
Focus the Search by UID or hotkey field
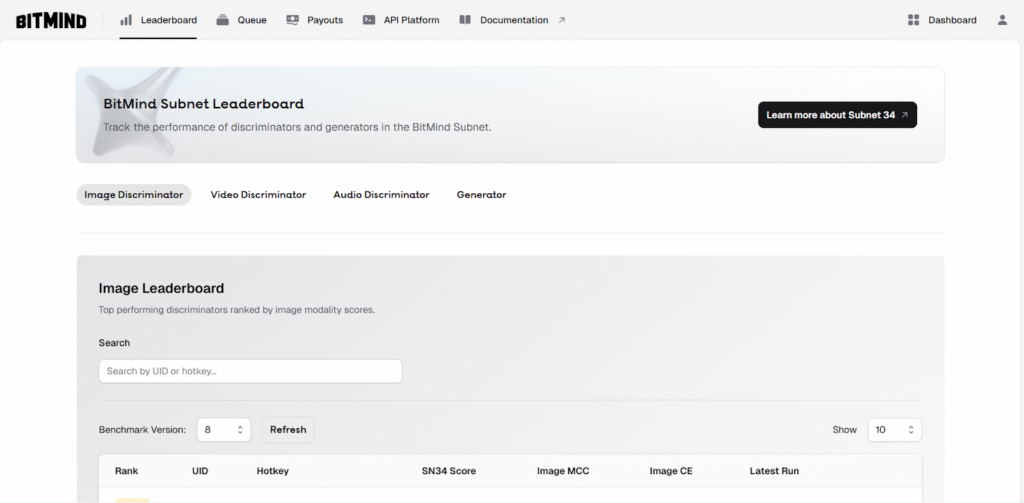250,371
